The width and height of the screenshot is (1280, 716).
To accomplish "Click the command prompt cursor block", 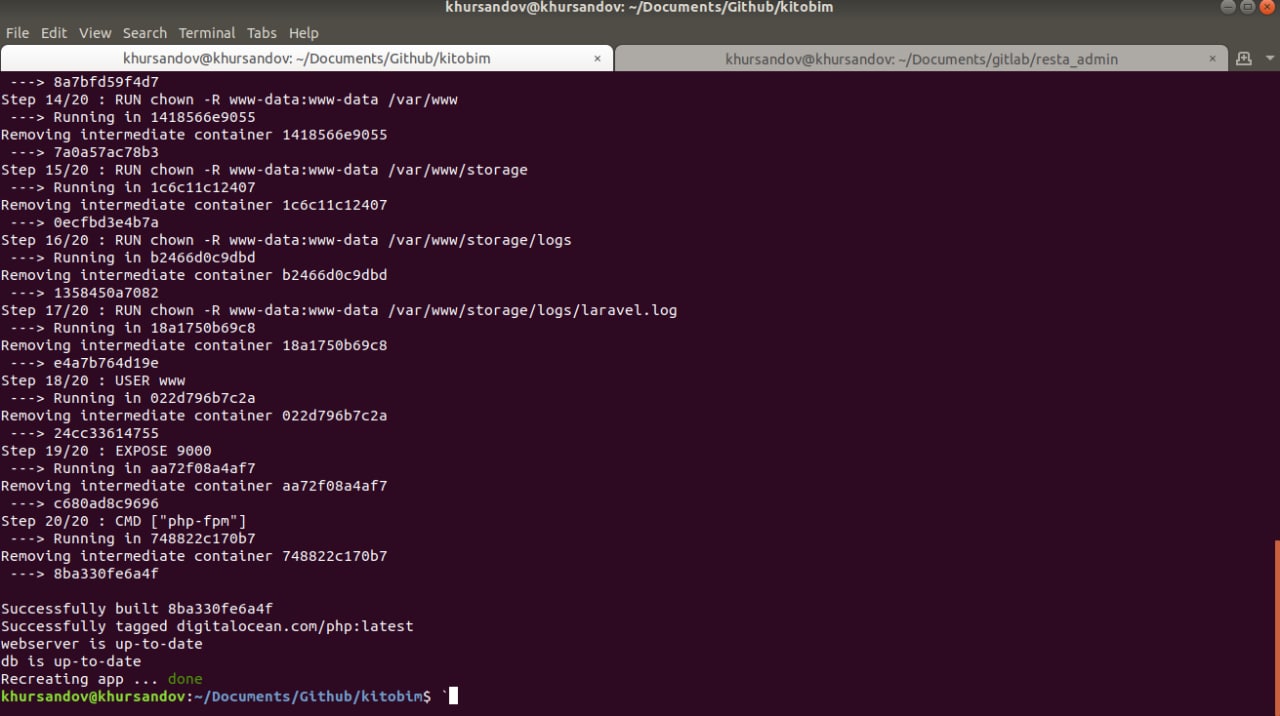I will [x=453, y=696].
